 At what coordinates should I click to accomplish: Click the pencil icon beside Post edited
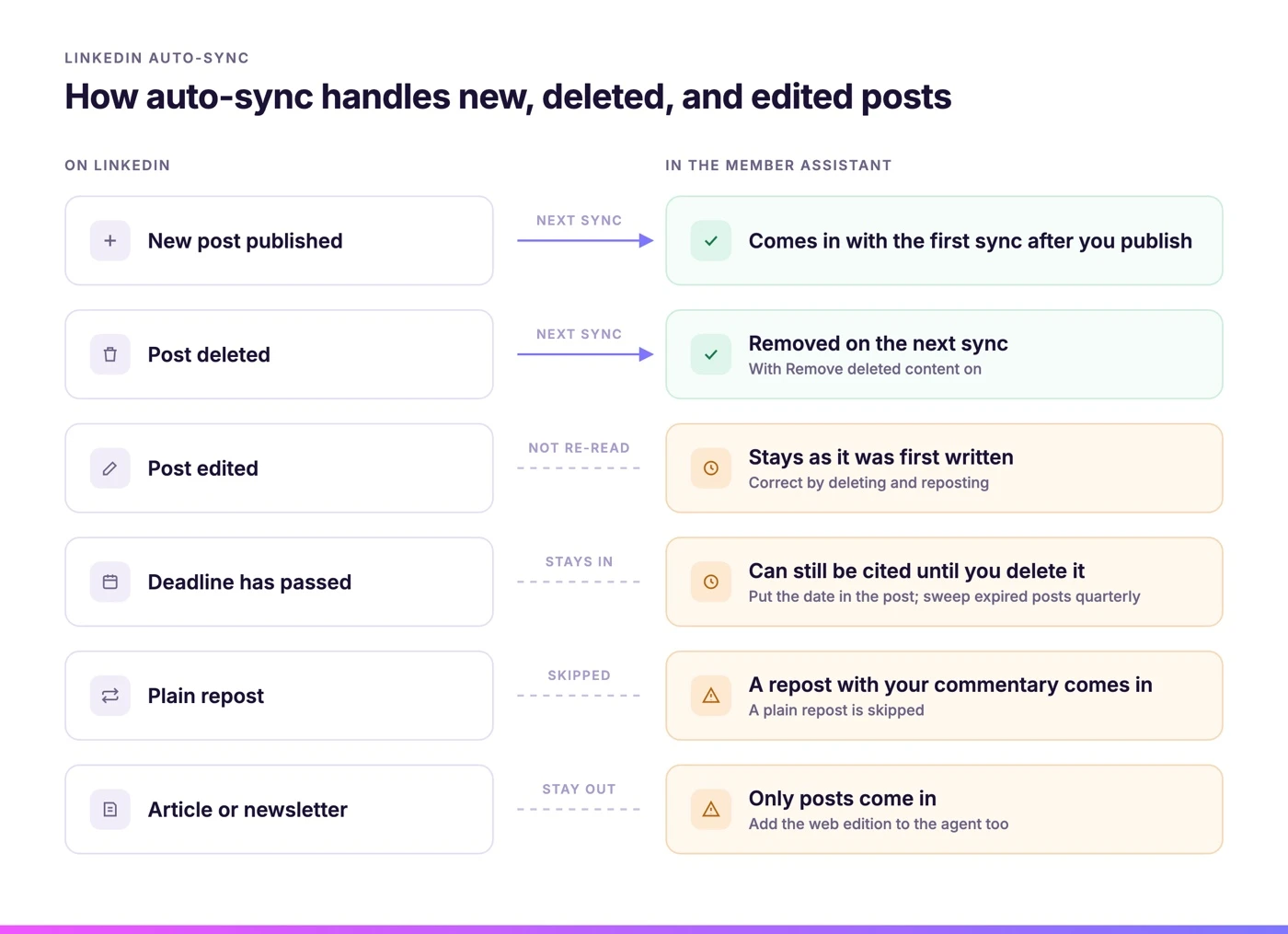click(109, 468)
